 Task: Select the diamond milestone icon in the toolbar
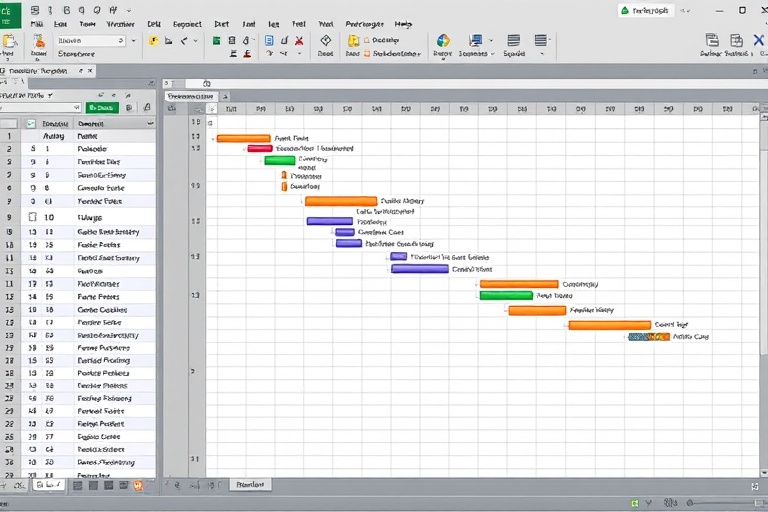click(325, 41)
